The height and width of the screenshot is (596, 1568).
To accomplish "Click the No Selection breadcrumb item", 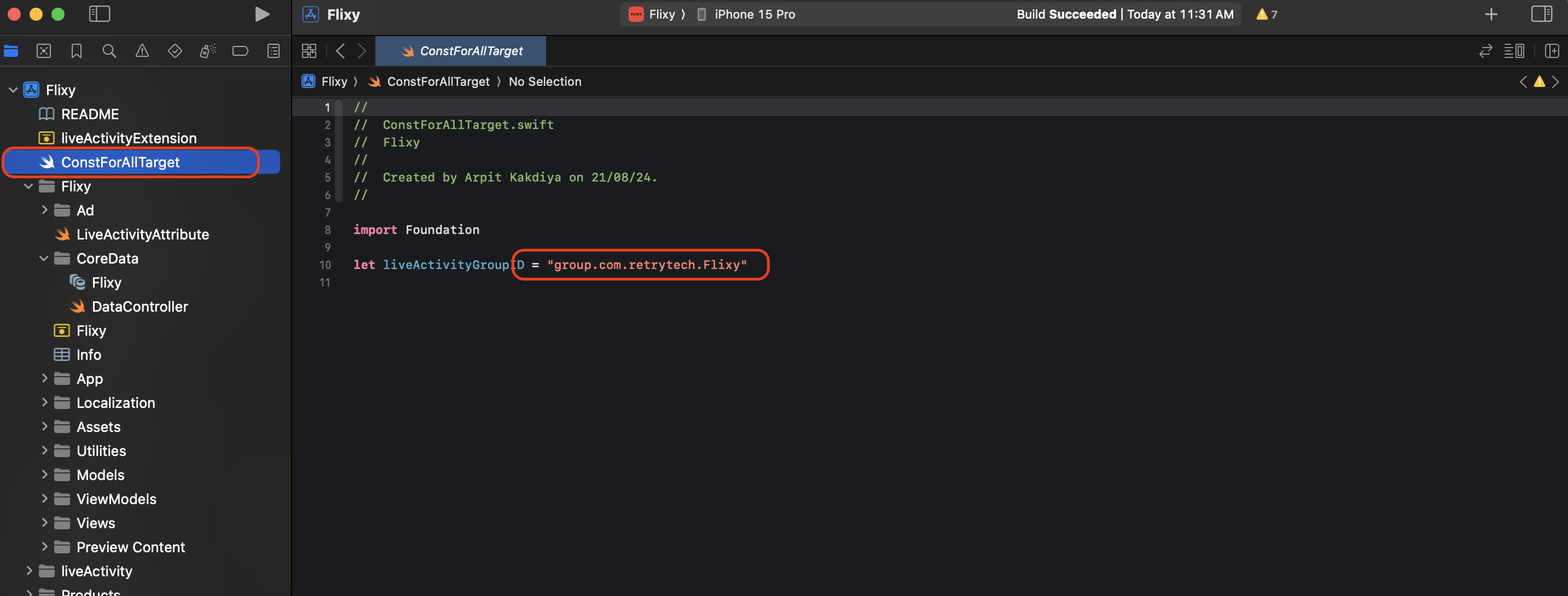I will (x=544, y=81).
